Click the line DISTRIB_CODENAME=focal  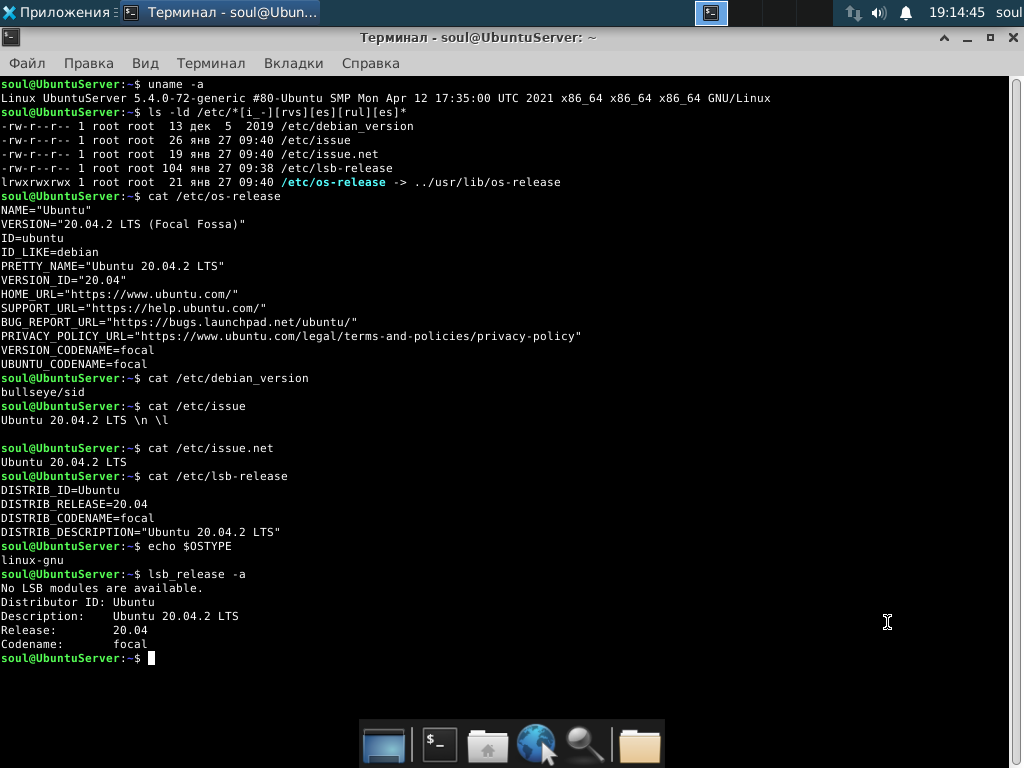77,519
